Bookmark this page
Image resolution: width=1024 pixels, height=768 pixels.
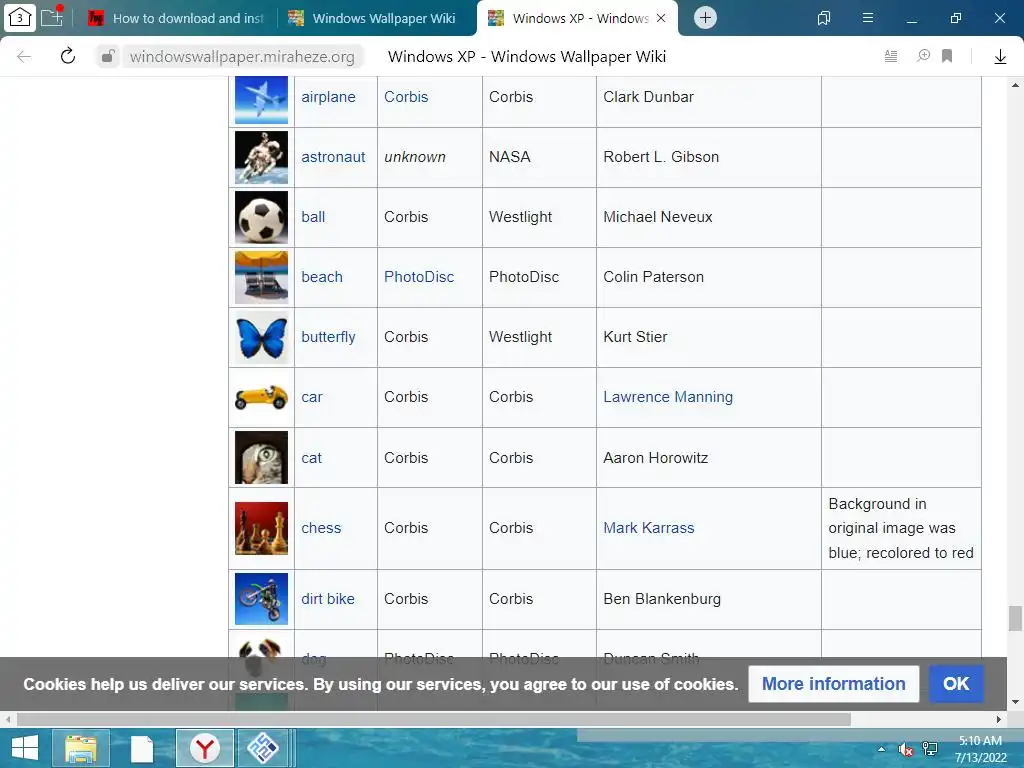click(x=947, y=56)
